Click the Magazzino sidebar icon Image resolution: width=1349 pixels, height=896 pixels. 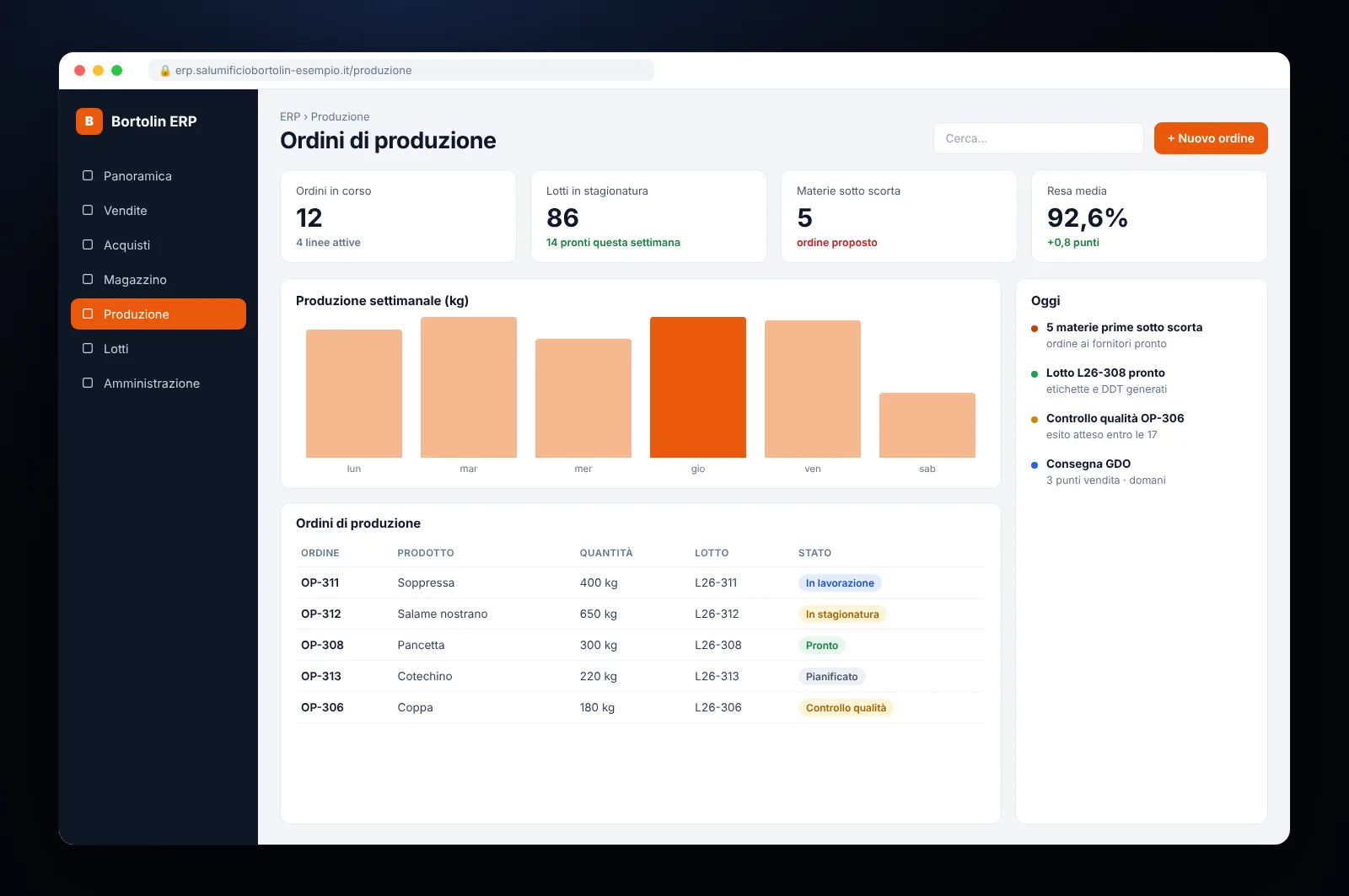click(88, 279)
